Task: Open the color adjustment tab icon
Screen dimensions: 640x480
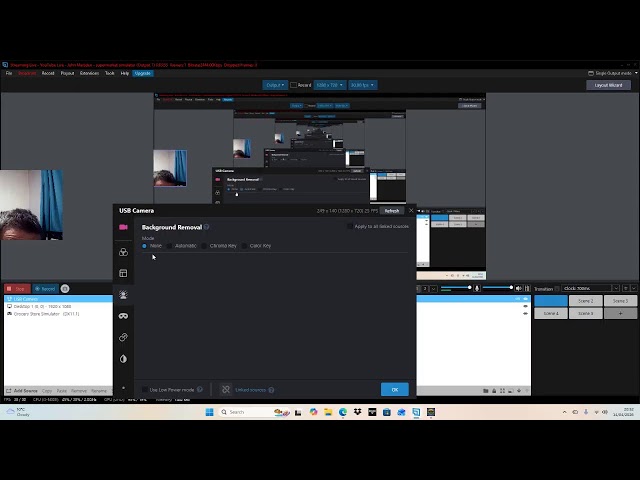Action: tap(123, 252)
